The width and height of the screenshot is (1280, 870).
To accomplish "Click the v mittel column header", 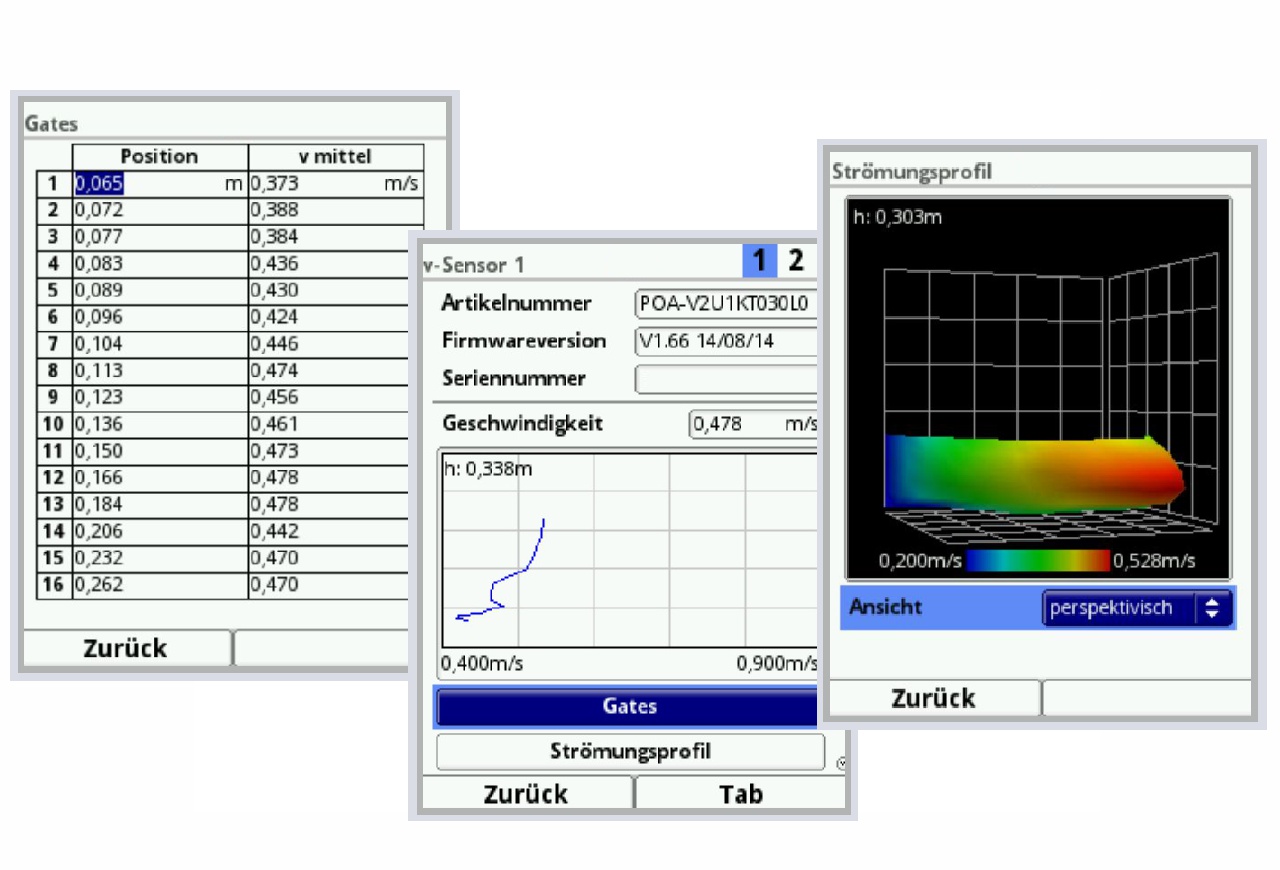I will click(336, 157).
